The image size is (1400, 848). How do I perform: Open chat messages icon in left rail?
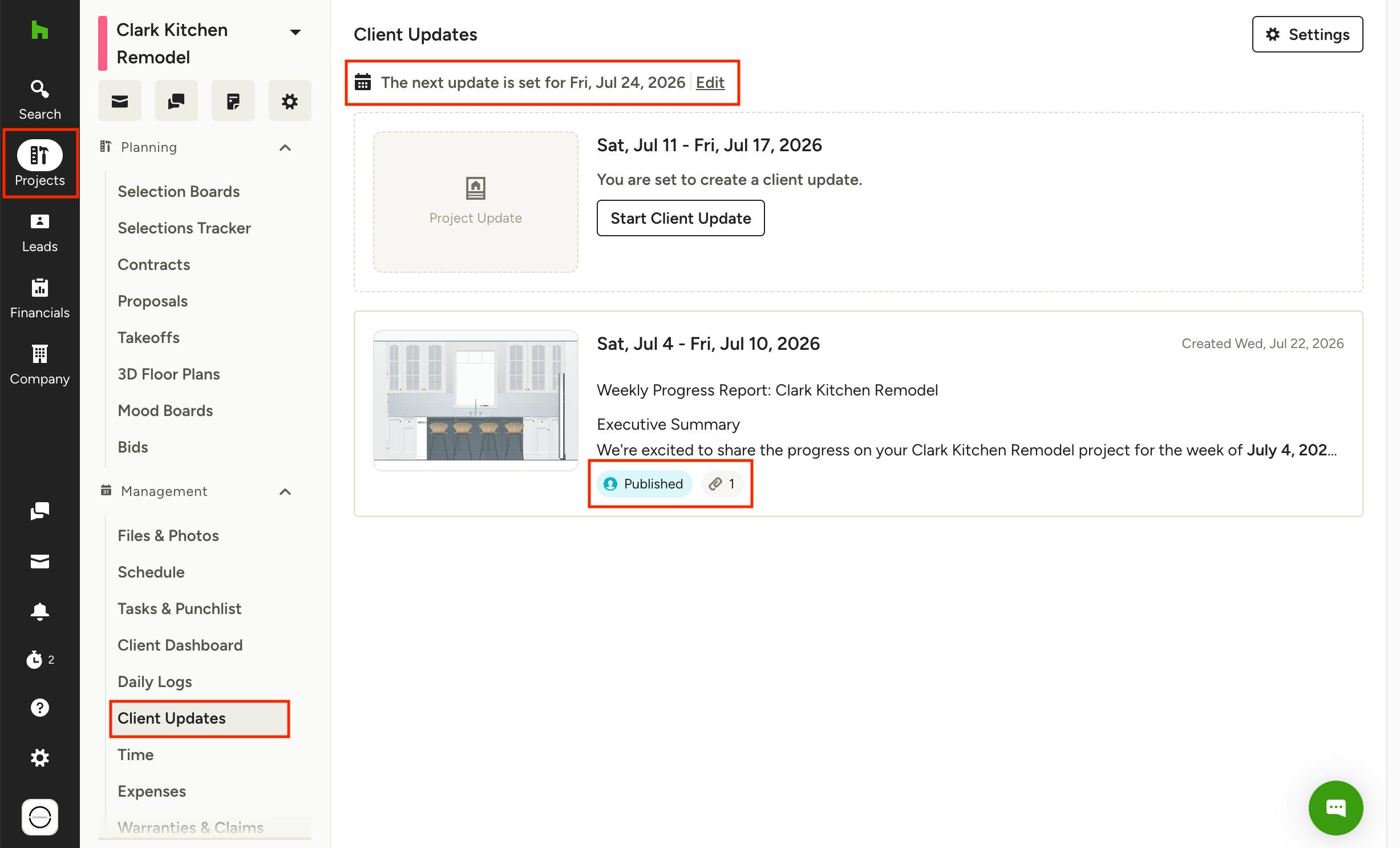[x=39, y=511]
